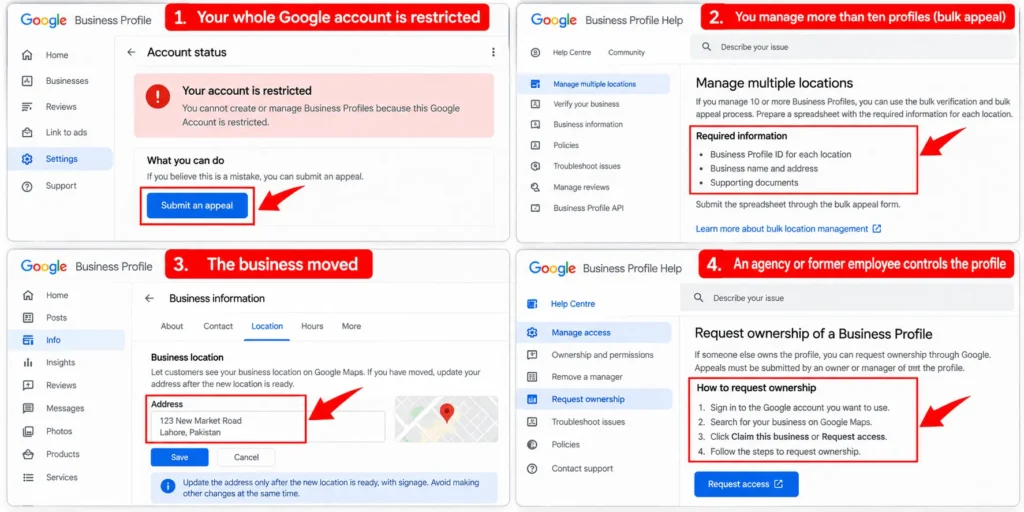Click text 'Business Profile ID for each location'
The image size is (1024, 512).
click(780, 155)
